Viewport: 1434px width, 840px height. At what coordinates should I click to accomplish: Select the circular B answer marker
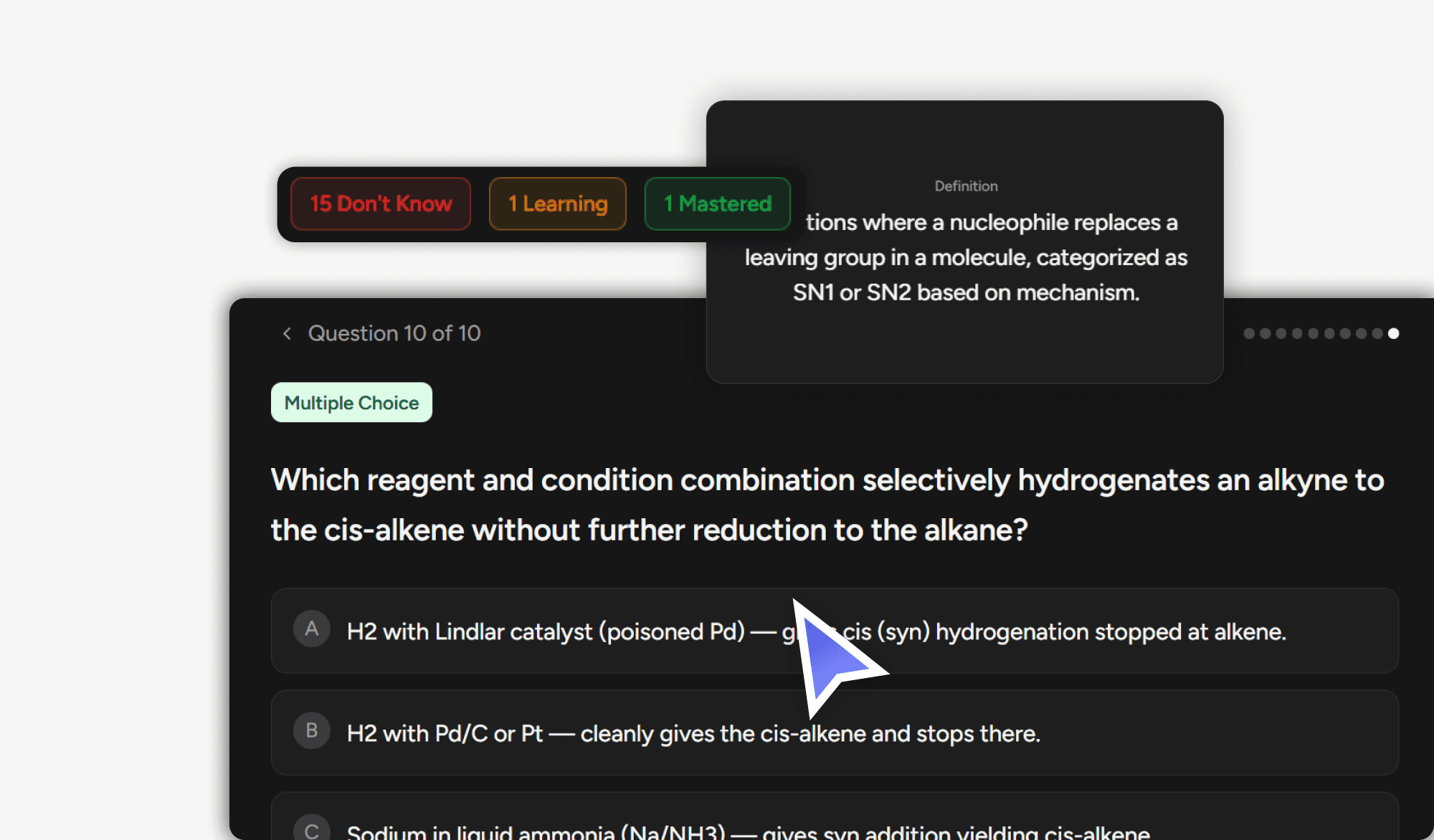pyautogui.click(x=311, y=731)
